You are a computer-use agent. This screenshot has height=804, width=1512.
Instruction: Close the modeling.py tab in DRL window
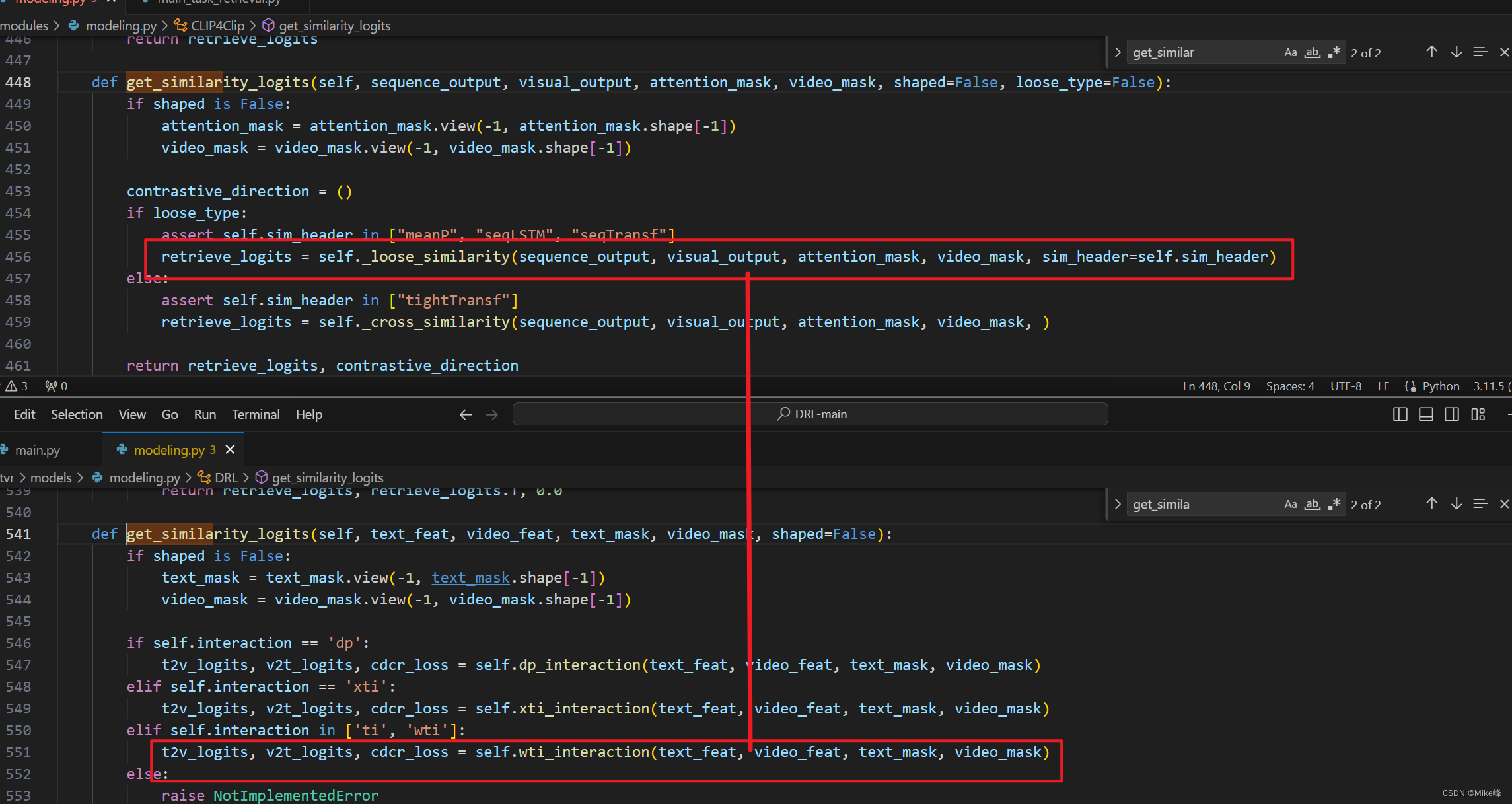[x=230, y=449]
